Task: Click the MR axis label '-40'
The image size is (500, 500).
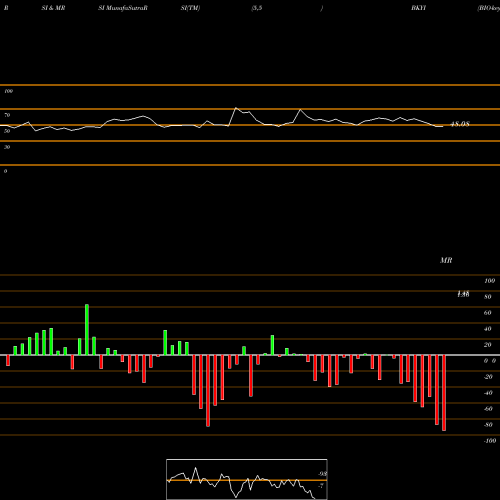Action: (x=488, y=393)
